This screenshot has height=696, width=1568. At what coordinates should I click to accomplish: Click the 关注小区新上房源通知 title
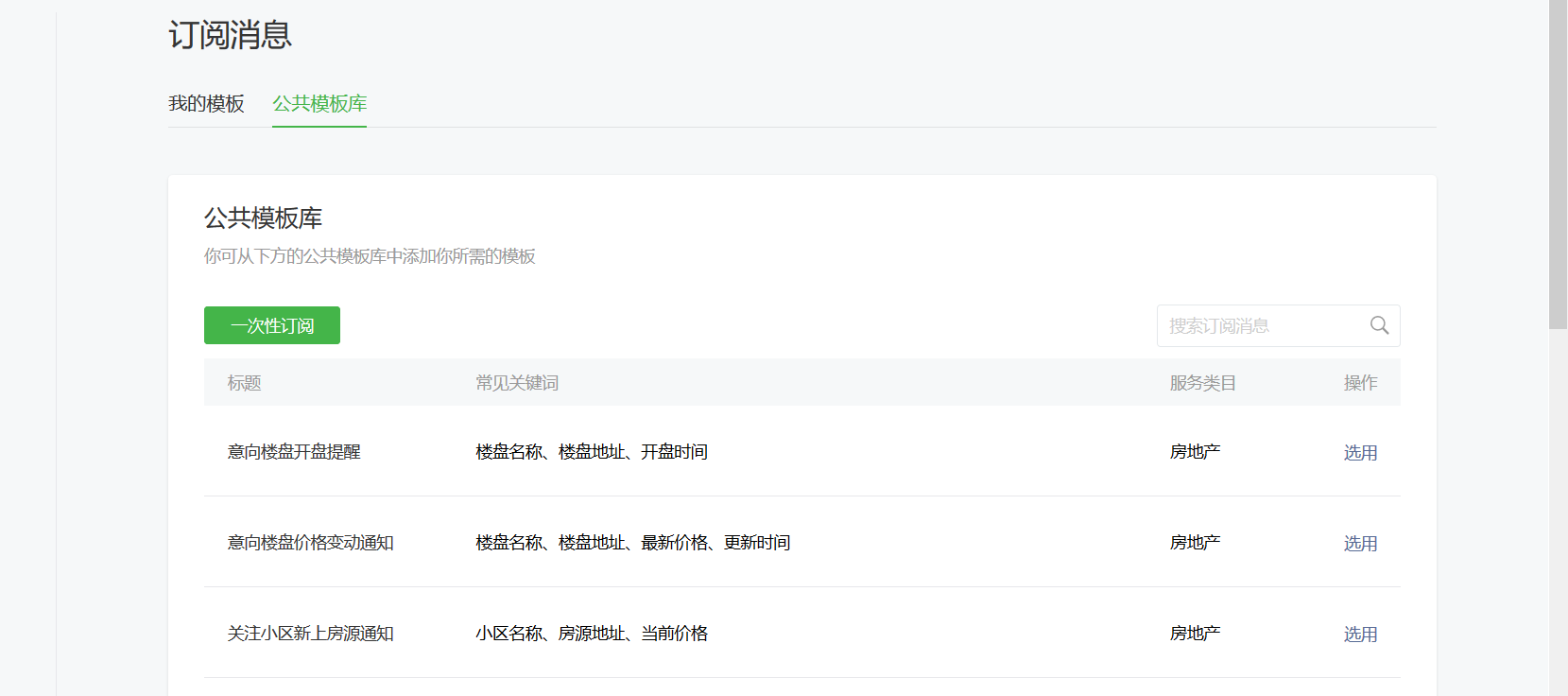coord(310,634)
